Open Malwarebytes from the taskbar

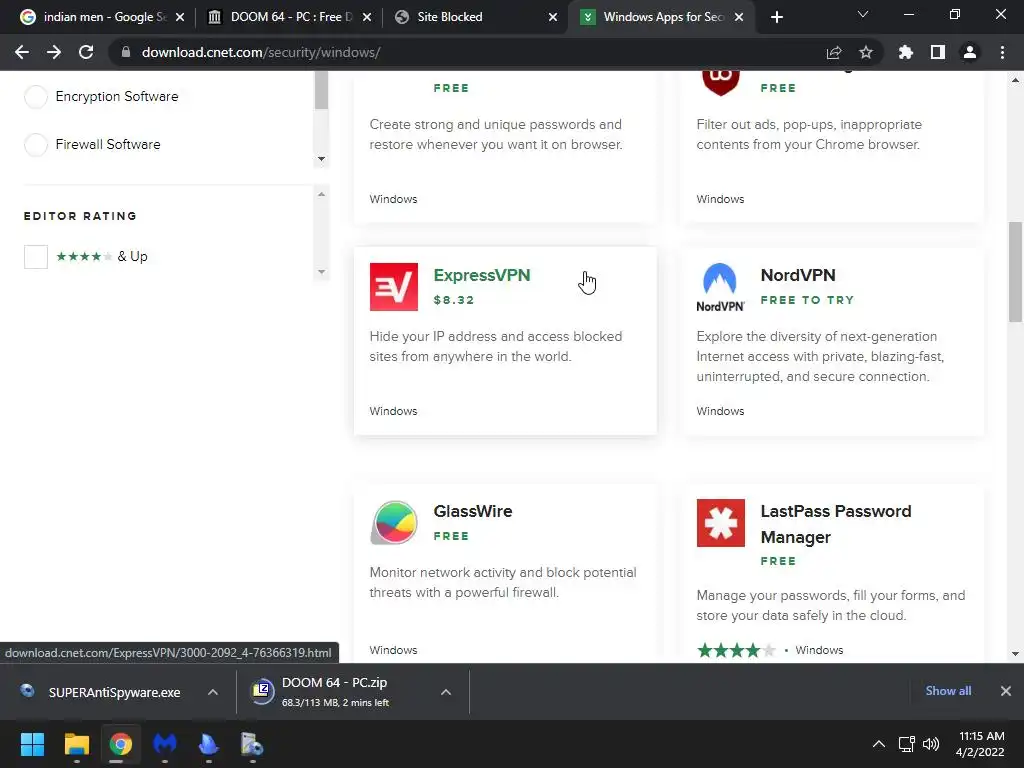click(x=165, y=744)
